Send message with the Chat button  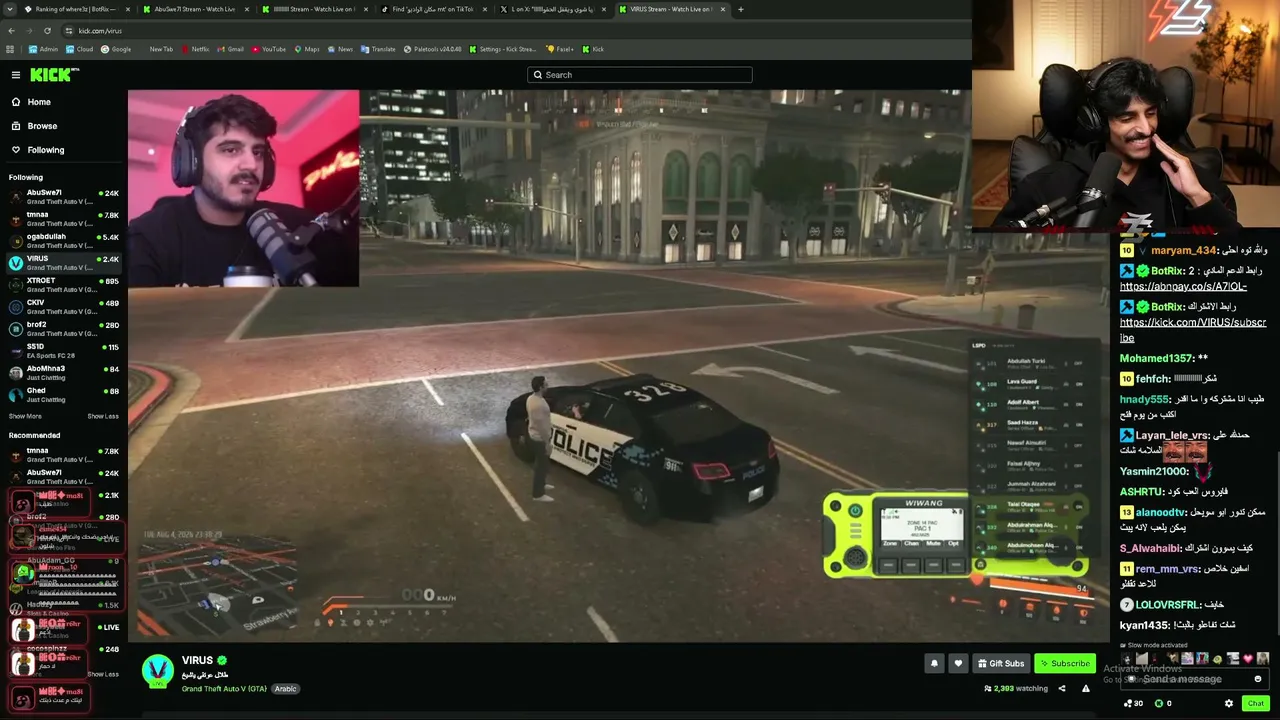point(1256,703)
